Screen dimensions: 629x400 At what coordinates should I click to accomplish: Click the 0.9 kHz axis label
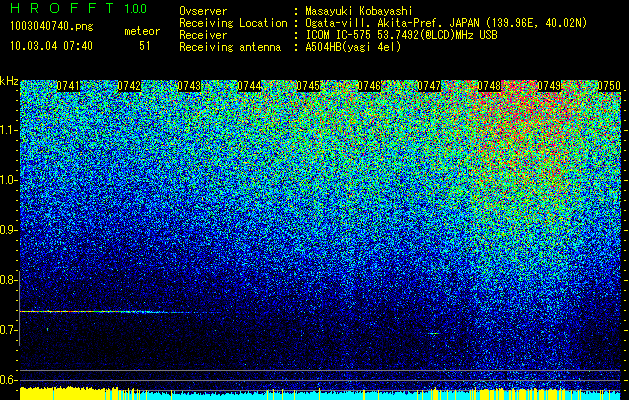tap(7, 230)
